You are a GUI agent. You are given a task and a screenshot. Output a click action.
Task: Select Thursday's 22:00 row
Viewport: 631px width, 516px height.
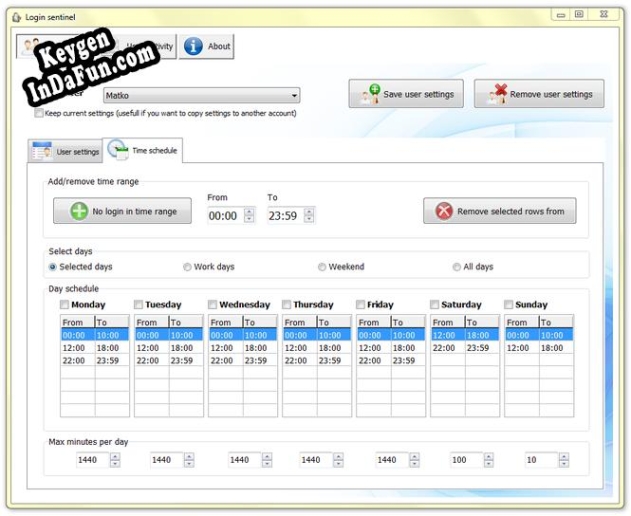[x=317, y=360]
